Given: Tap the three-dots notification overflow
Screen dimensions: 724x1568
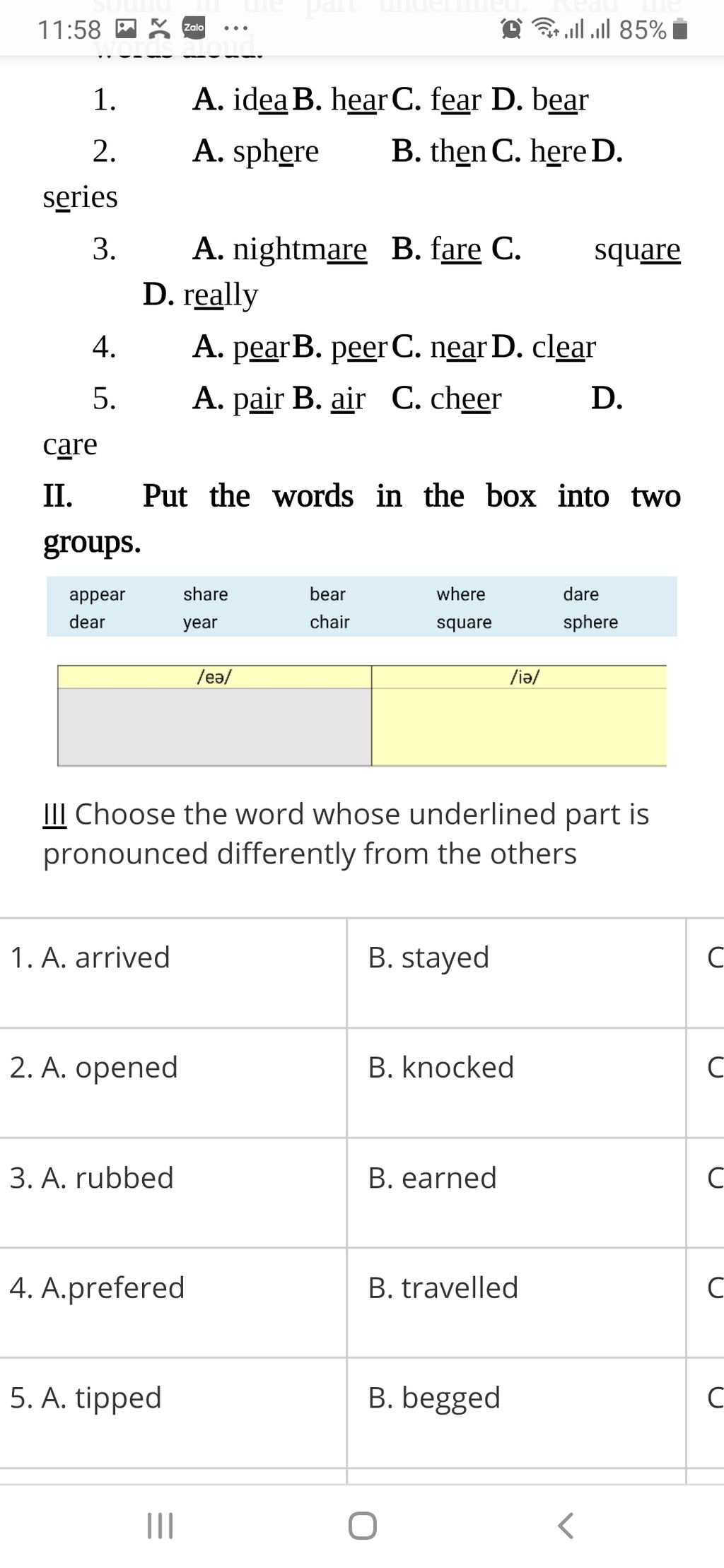Looking at the screenshot, I should click(x=235, y=29).
